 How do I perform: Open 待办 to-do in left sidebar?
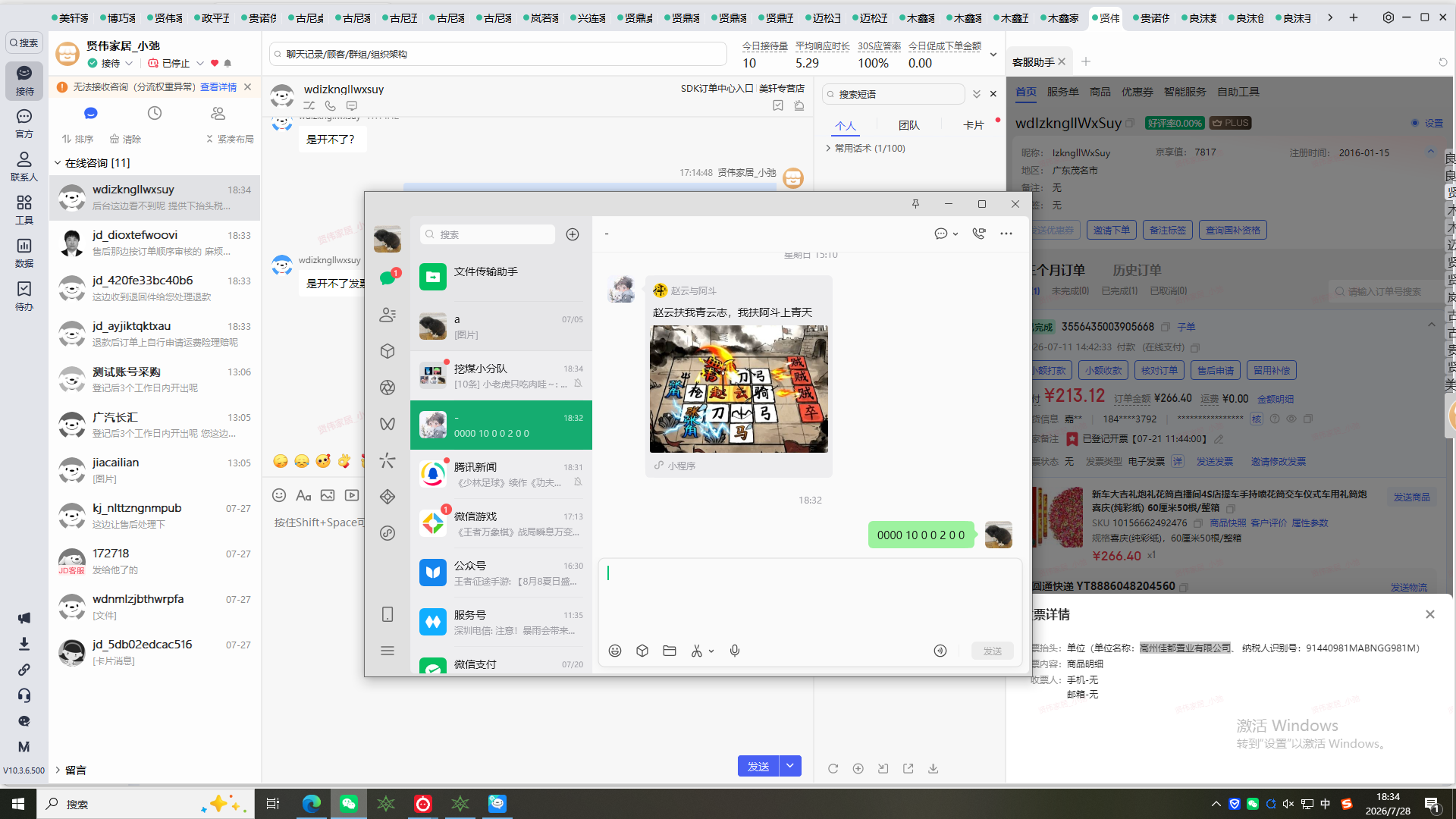[24, 297]
